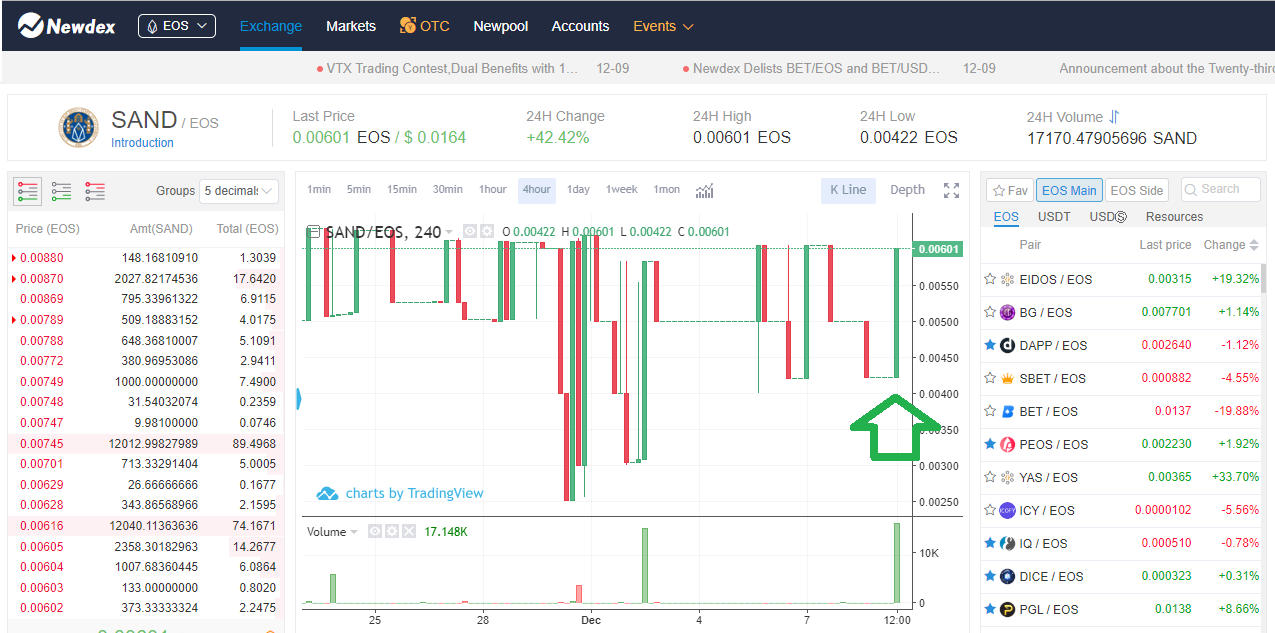The width and height of the screenshot is (1275, 633).
Task: Expand the Volume indicator dropdown arrow
Action: click(354, 532)
